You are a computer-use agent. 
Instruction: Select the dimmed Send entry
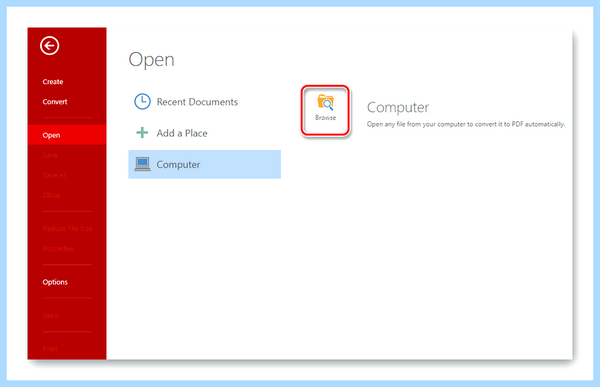(x=51, y=315)
